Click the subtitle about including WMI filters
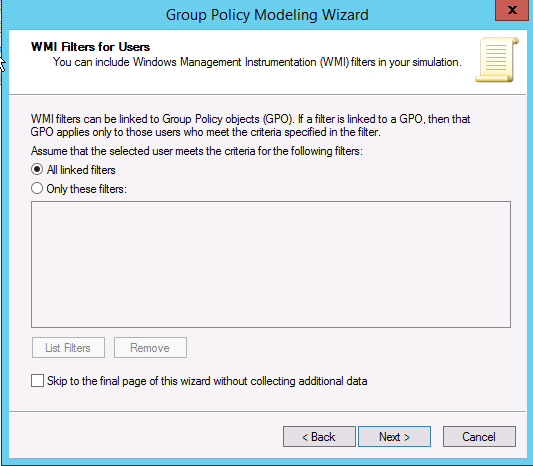This screenshot has height=466, width=533. 257,62
